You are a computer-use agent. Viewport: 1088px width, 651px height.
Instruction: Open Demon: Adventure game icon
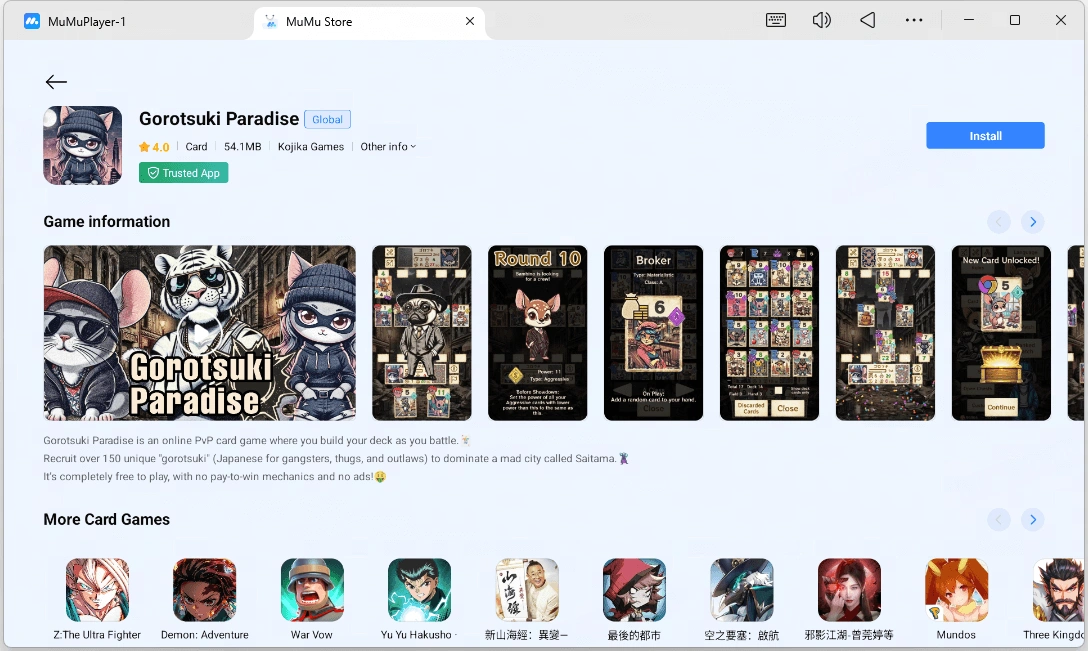205,590
